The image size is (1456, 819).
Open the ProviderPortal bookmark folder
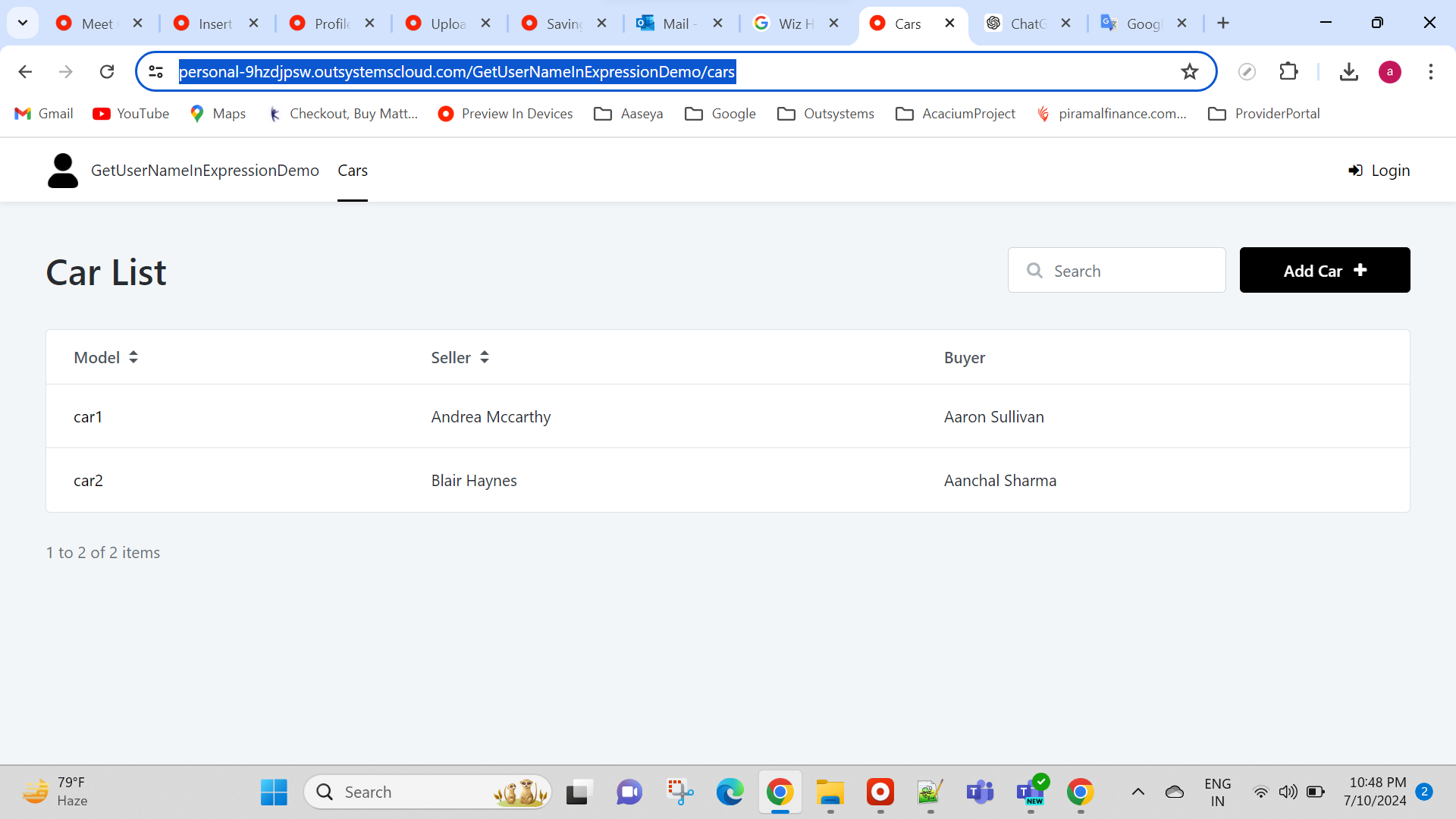coord(1264,114)
